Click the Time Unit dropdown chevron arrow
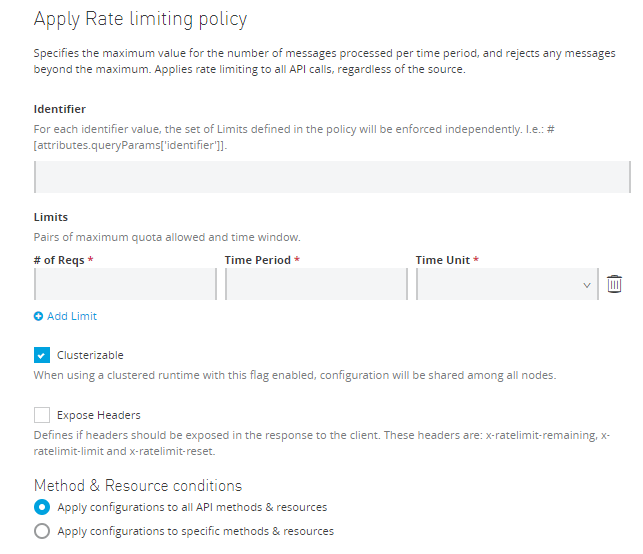643x554 pixels. 587,286
